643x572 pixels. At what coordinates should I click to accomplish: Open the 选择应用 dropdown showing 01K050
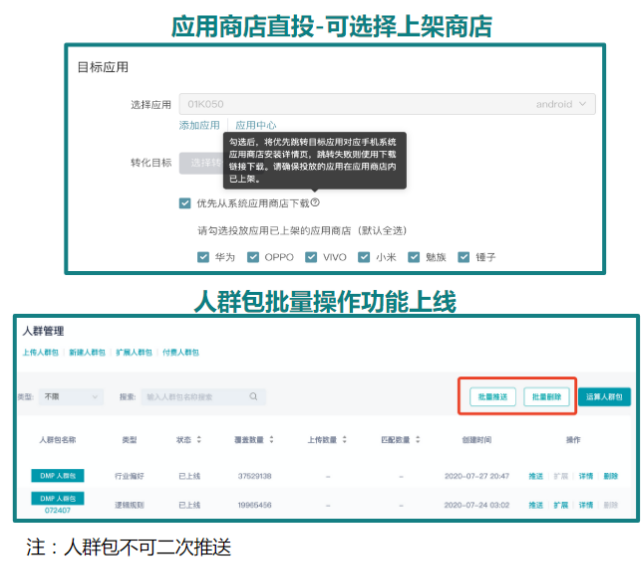[387, 104]
